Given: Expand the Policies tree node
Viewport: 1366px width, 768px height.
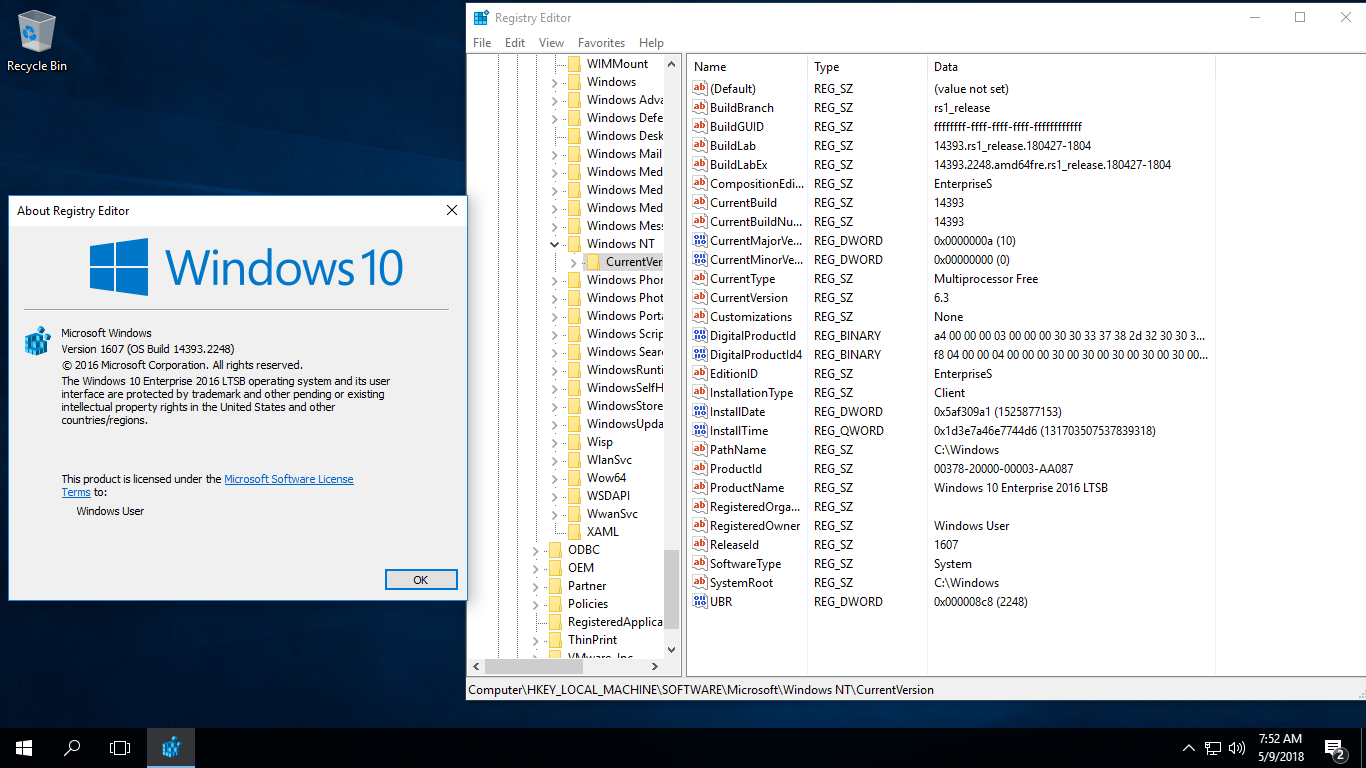Looking at the screenshot, I should [x=536, y=604].
